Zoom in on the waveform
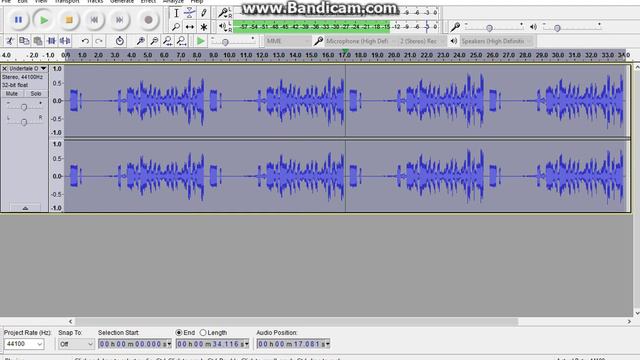 tap(141, 41)
